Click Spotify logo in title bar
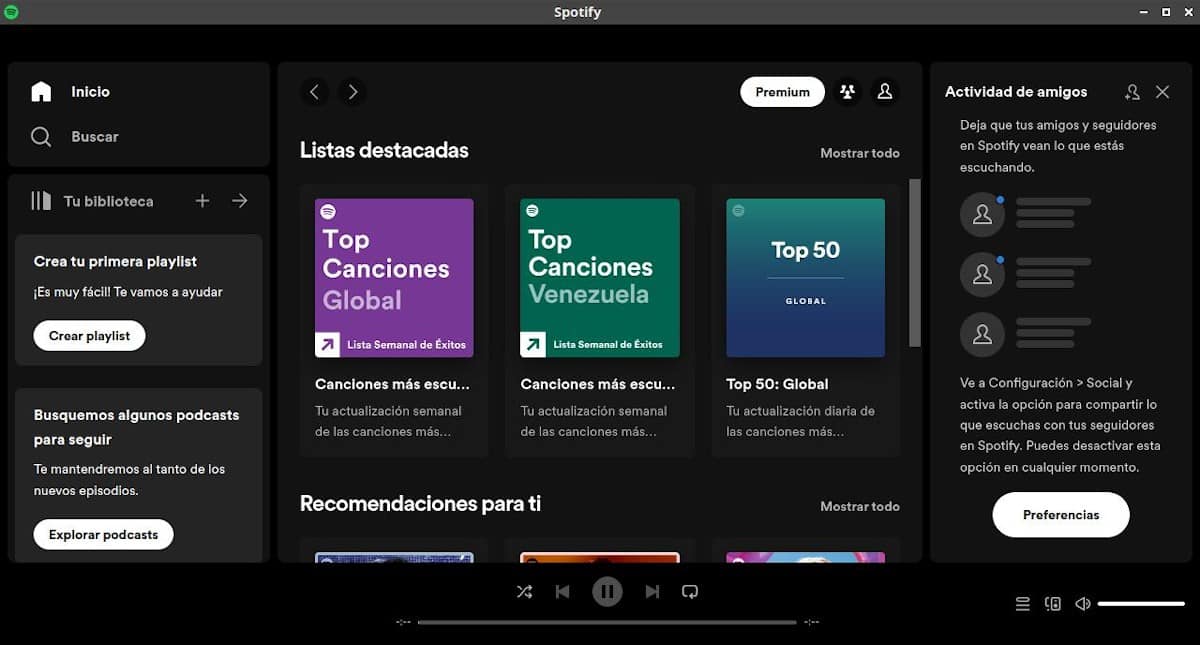Viewport: 1200px width, 645px height. [11, 12]
